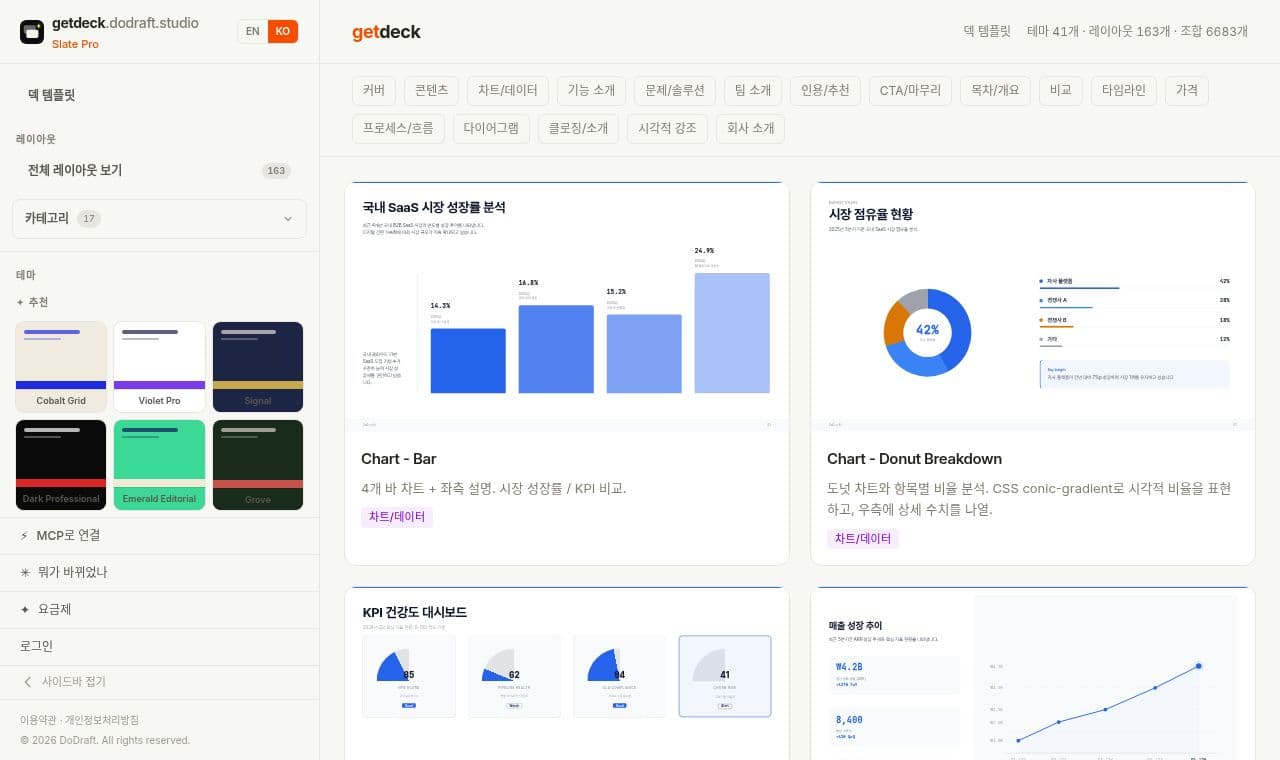Viewport: 1280px width, 760px height.
Task: Filter by 프로세스/흐름 category
Action: (398, 129)
